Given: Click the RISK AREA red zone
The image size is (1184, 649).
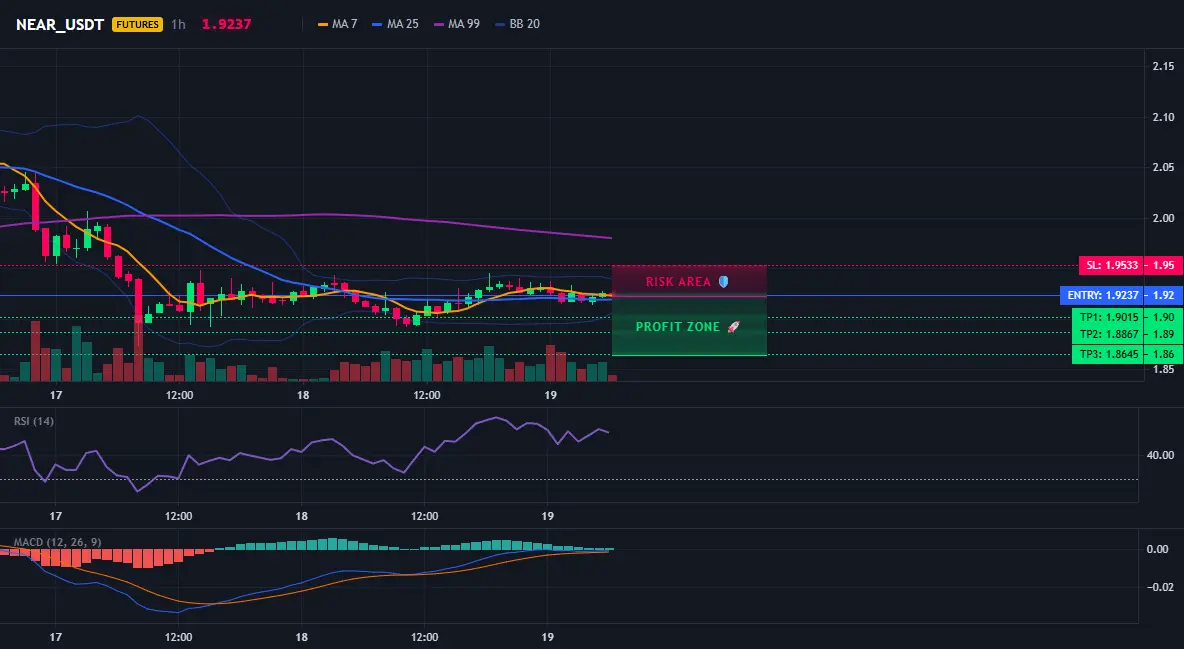Looking at the screenshot, I should (689, 280).
